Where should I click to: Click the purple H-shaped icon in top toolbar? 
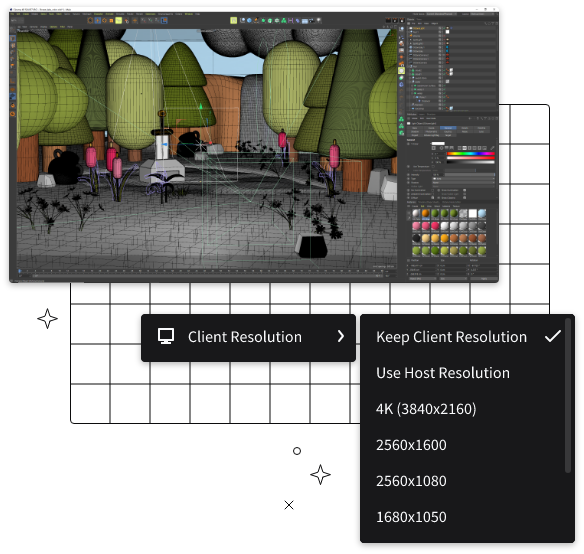291,20
